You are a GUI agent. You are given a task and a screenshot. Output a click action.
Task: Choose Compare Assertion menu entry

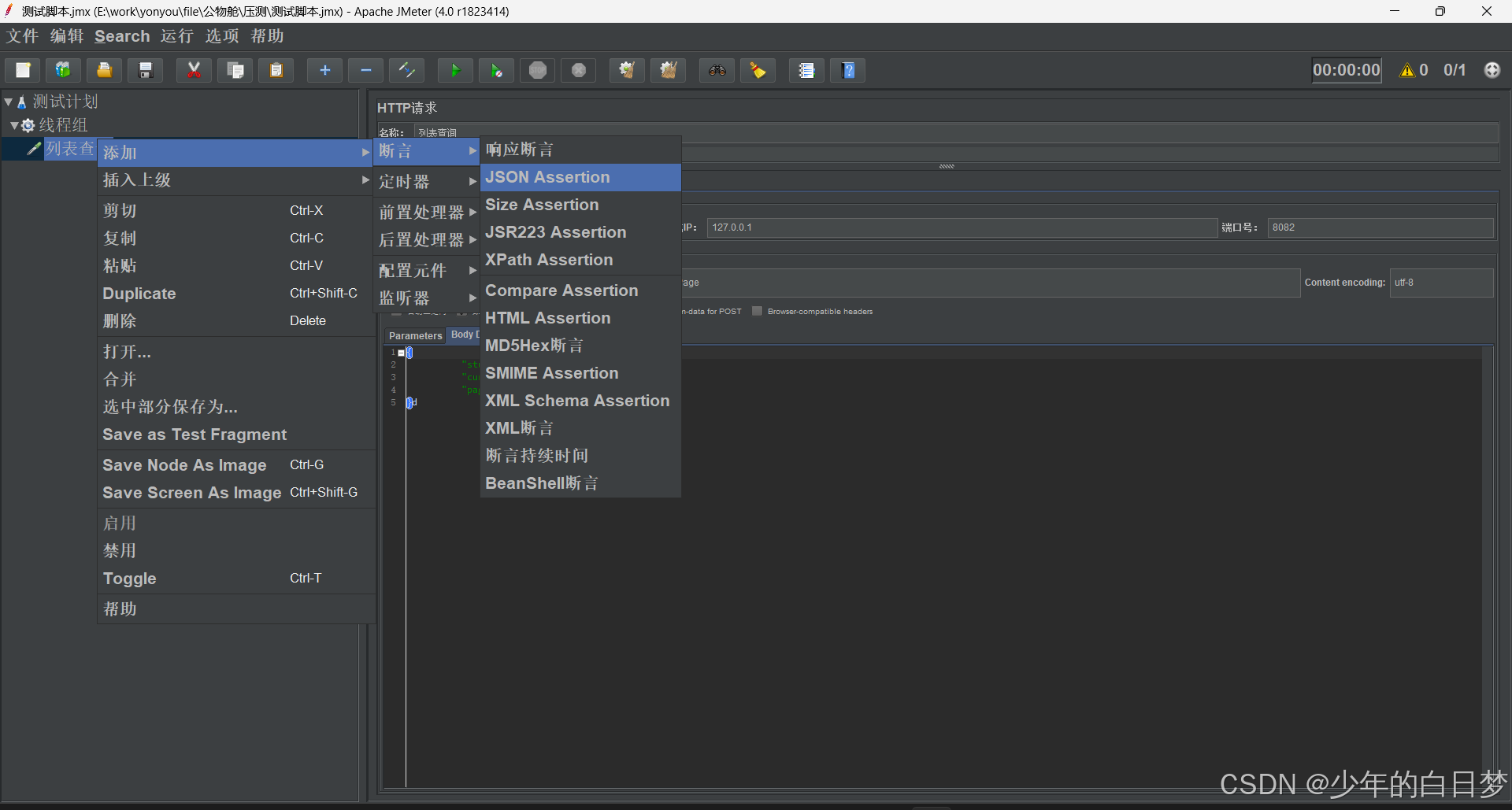(x=580, y=290)
